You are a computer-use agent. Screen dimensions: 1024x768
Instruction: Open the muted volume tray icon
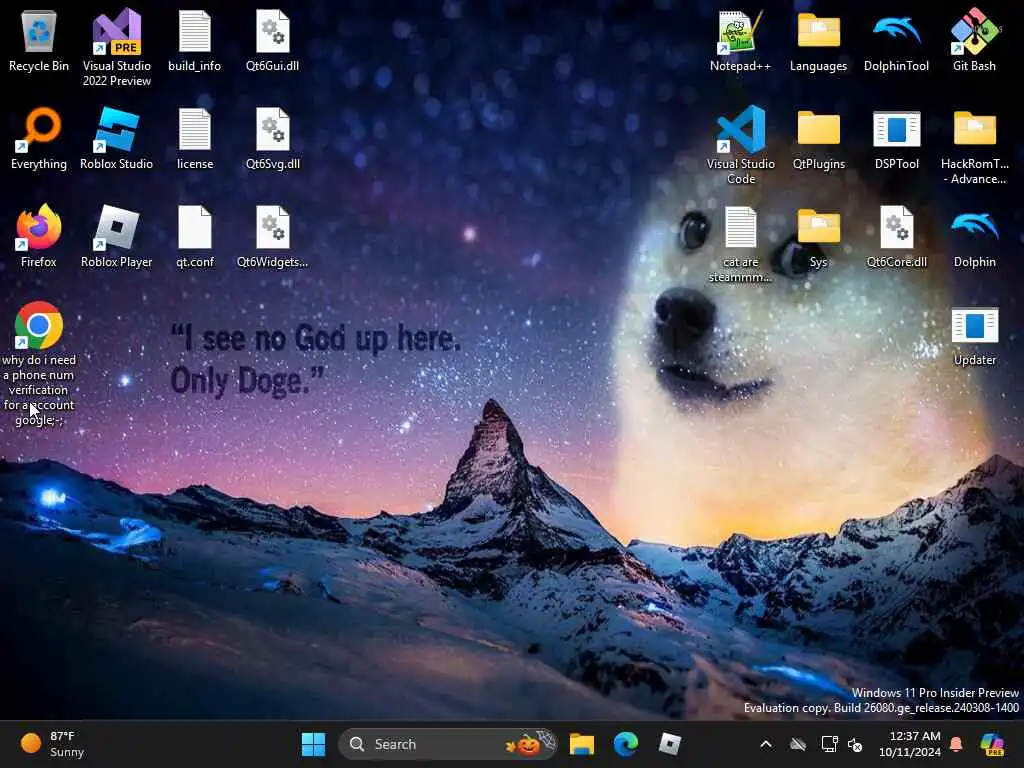pos(855,744)
